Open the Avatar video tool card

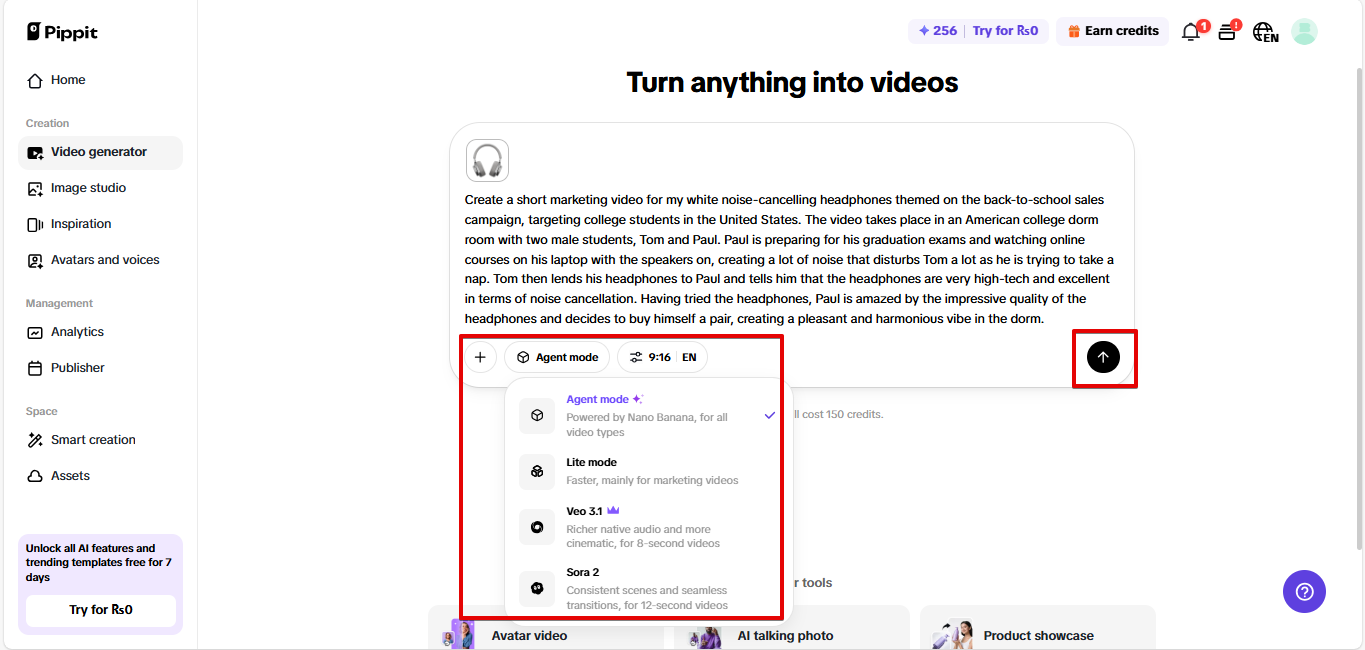pos(546,628)
